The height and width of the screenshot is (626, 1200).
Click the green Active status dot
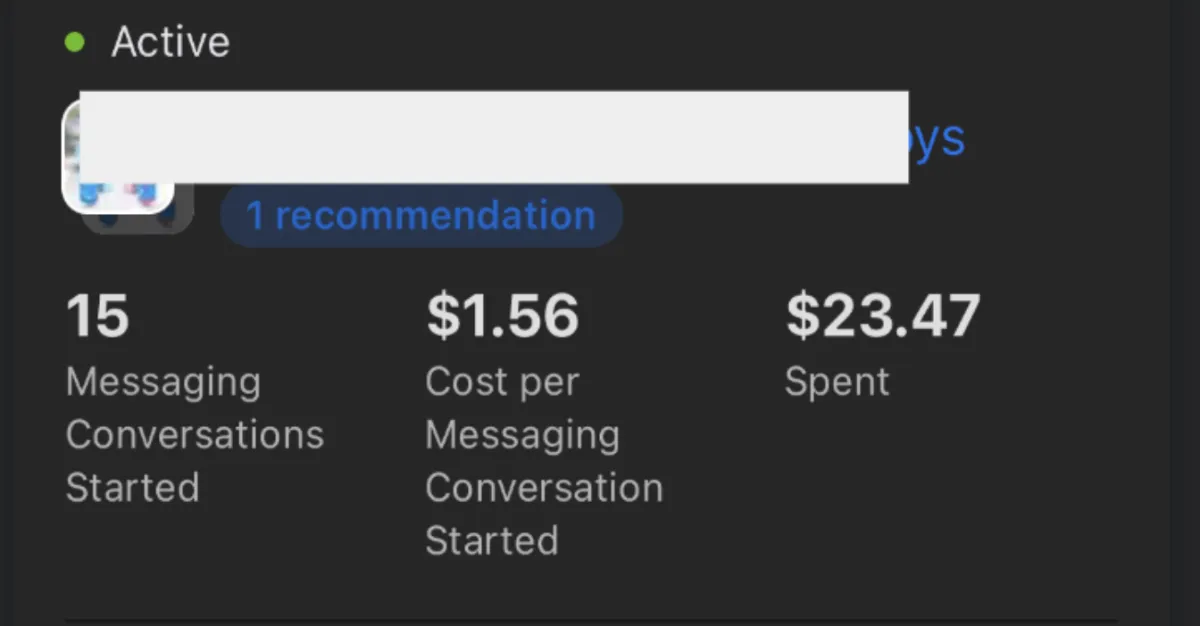click(74, 43)
